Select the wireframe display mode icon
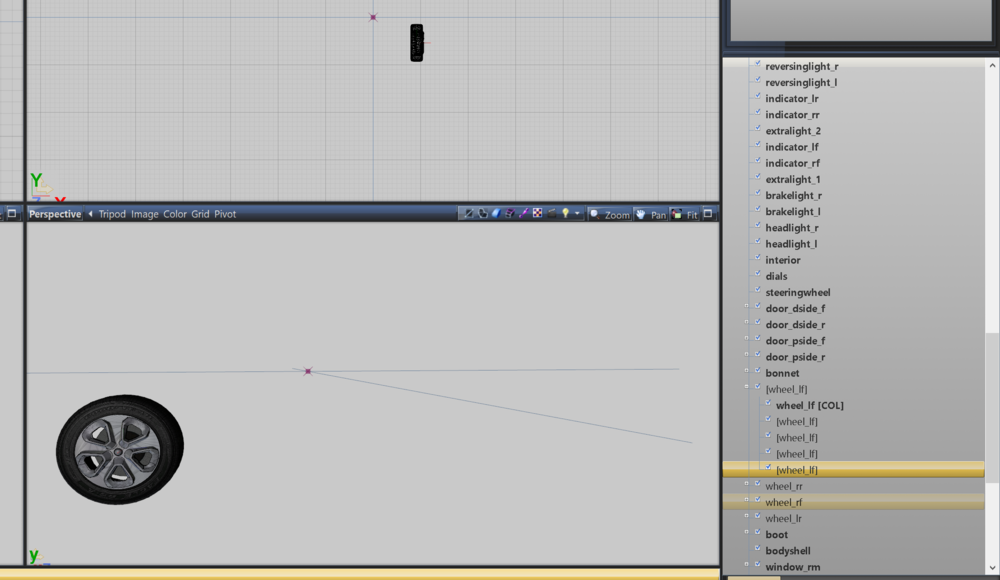 pos(469,214)
